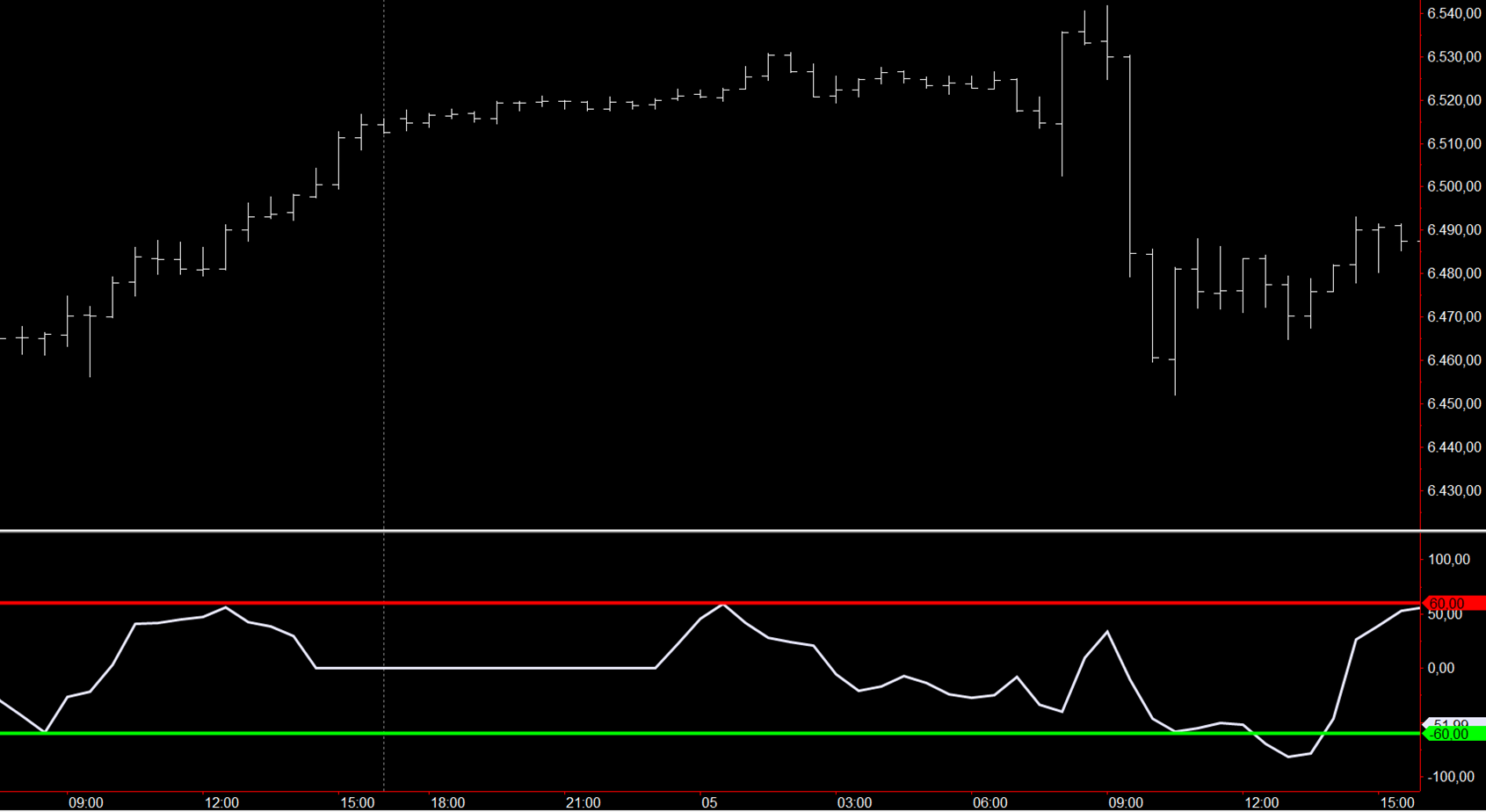The height and width of the screenshot is (812, 1486).
Task: Click the 6.500,00 price axis label
Action: [x=1454, y=186]
